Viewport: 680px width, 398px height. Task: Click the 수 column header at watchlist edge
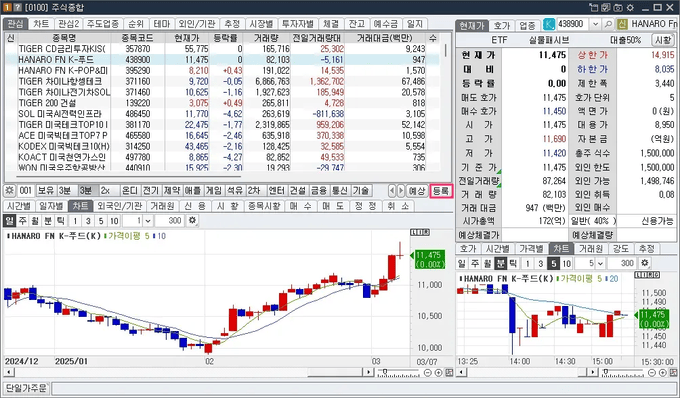432,38
